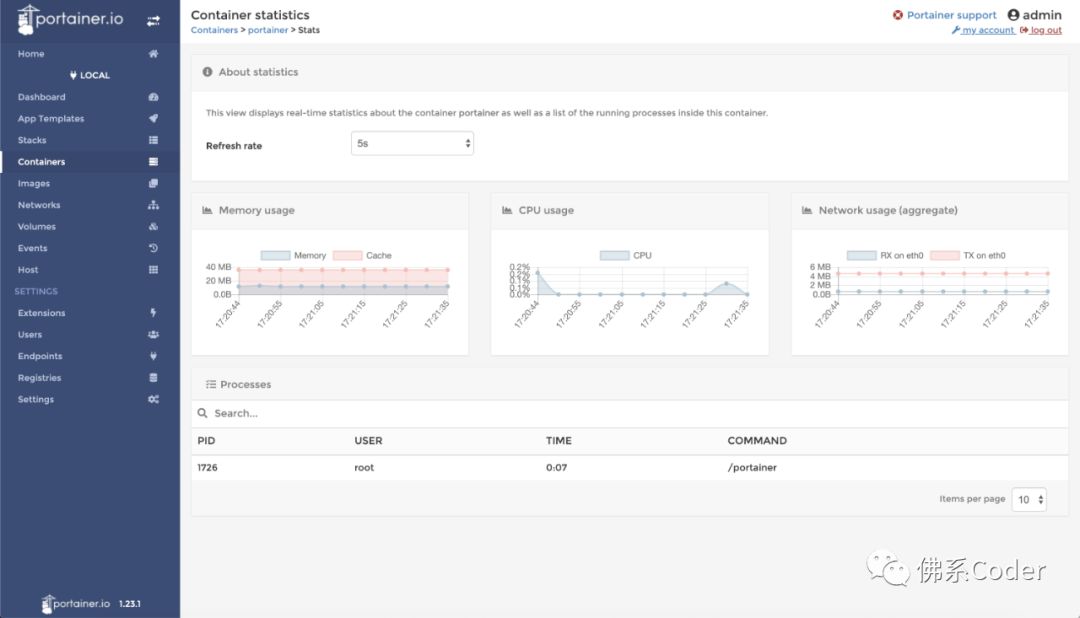Go to Volumes in the sidebar
Viewport: 1080px width, 618px height.
tap(37, 227)
